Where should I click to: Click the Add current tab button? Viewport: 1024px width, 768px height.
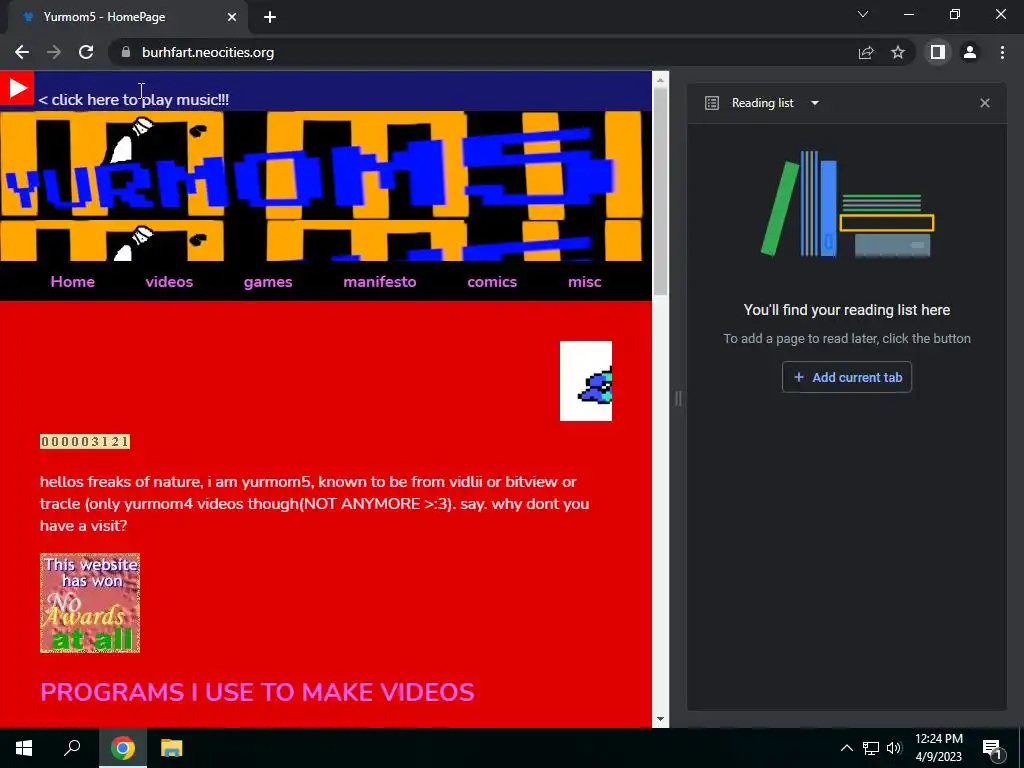click(847, 377)
